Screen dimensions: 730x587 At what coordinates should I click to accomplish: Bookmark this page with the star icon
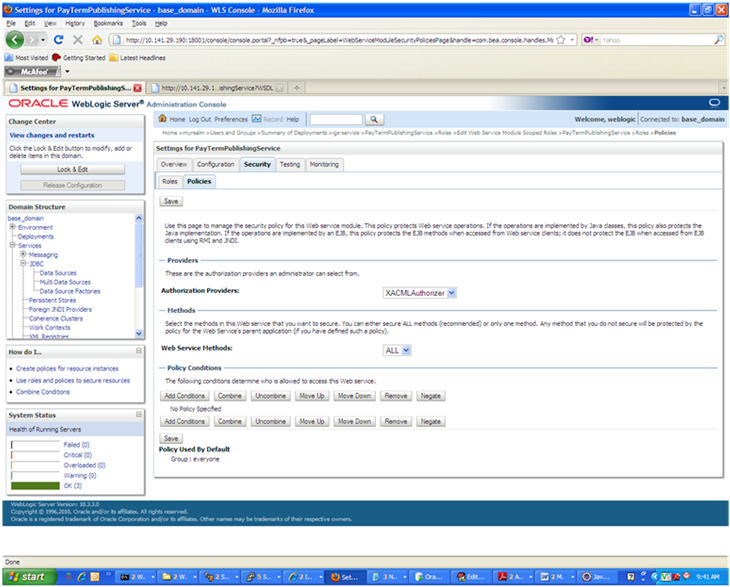click(x=561, y=40)
